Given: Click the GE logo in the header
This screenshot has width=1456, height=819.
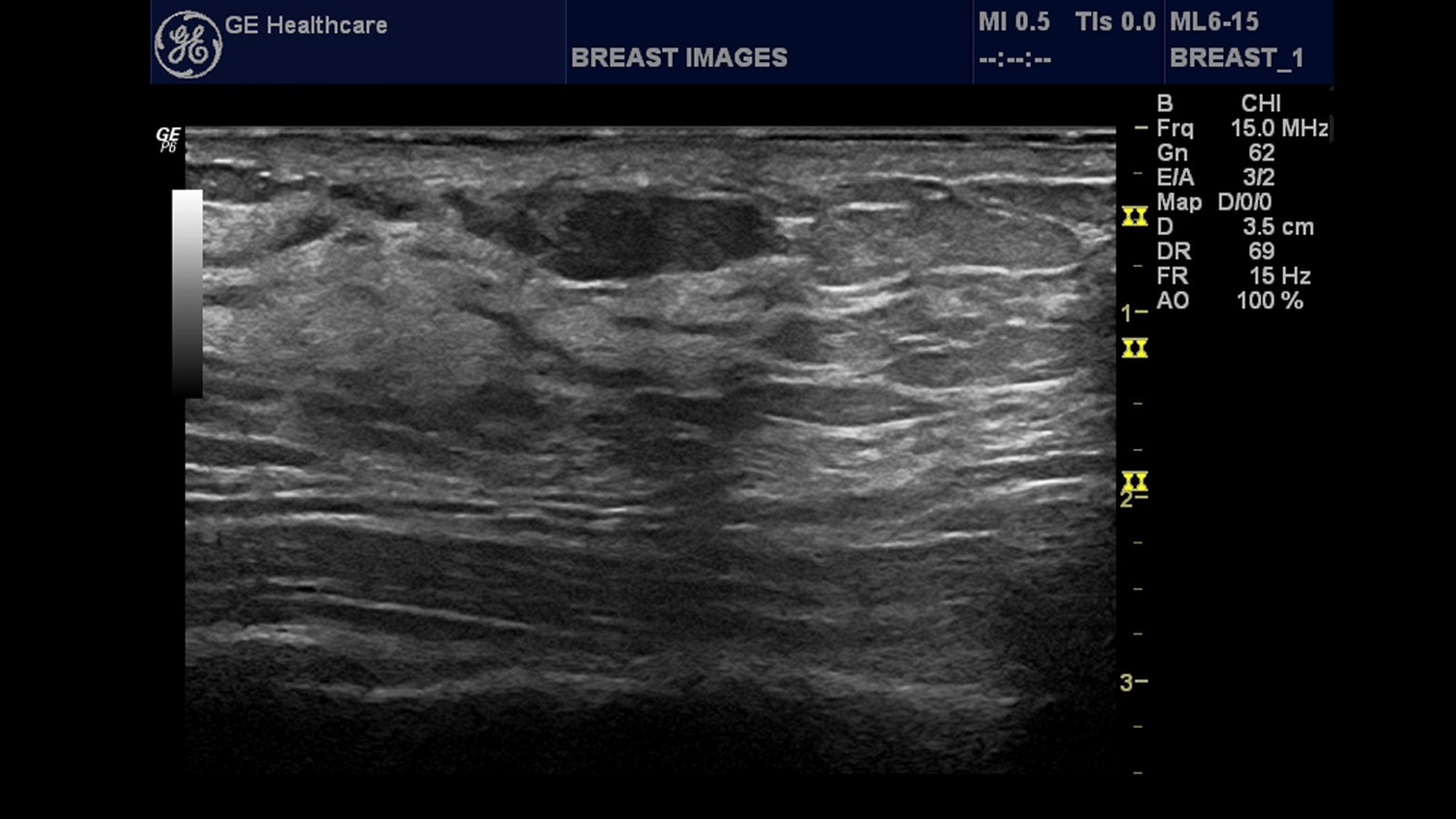Looking at the screenshot, I should [188, 45].
